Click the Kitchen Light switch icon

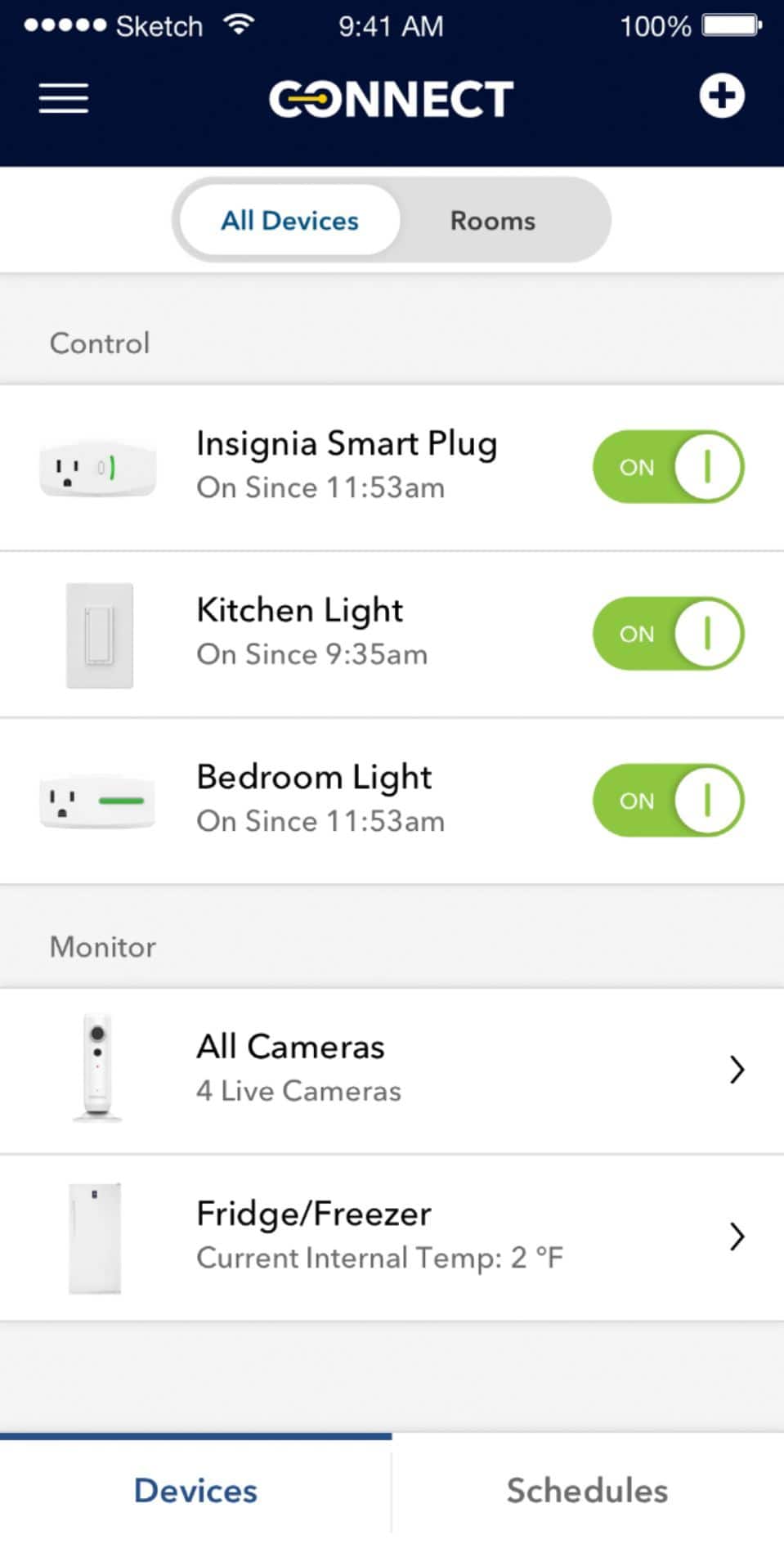pos(99,635)
